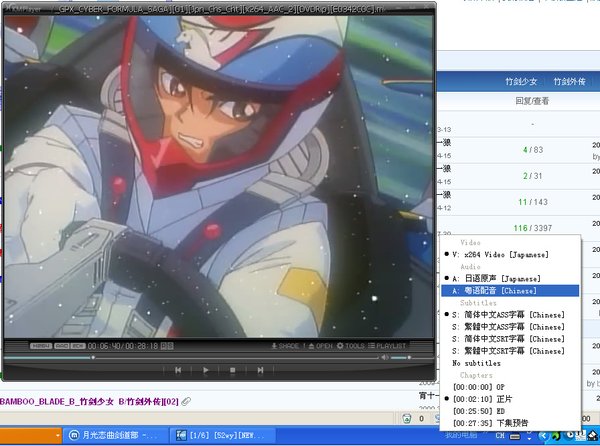Screen dimensions: 600x446
Task: Choose Simplified Chinese ASS subtitles
Action: coord(510,315)
